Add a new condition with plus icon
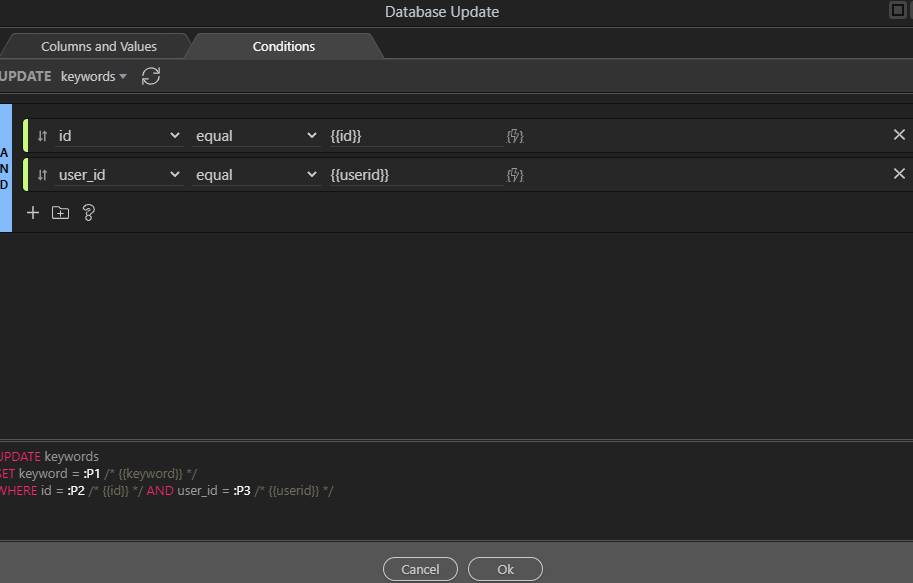Image resolution: width=913 pixels, height=583 pixels. (x=33, y=212)
